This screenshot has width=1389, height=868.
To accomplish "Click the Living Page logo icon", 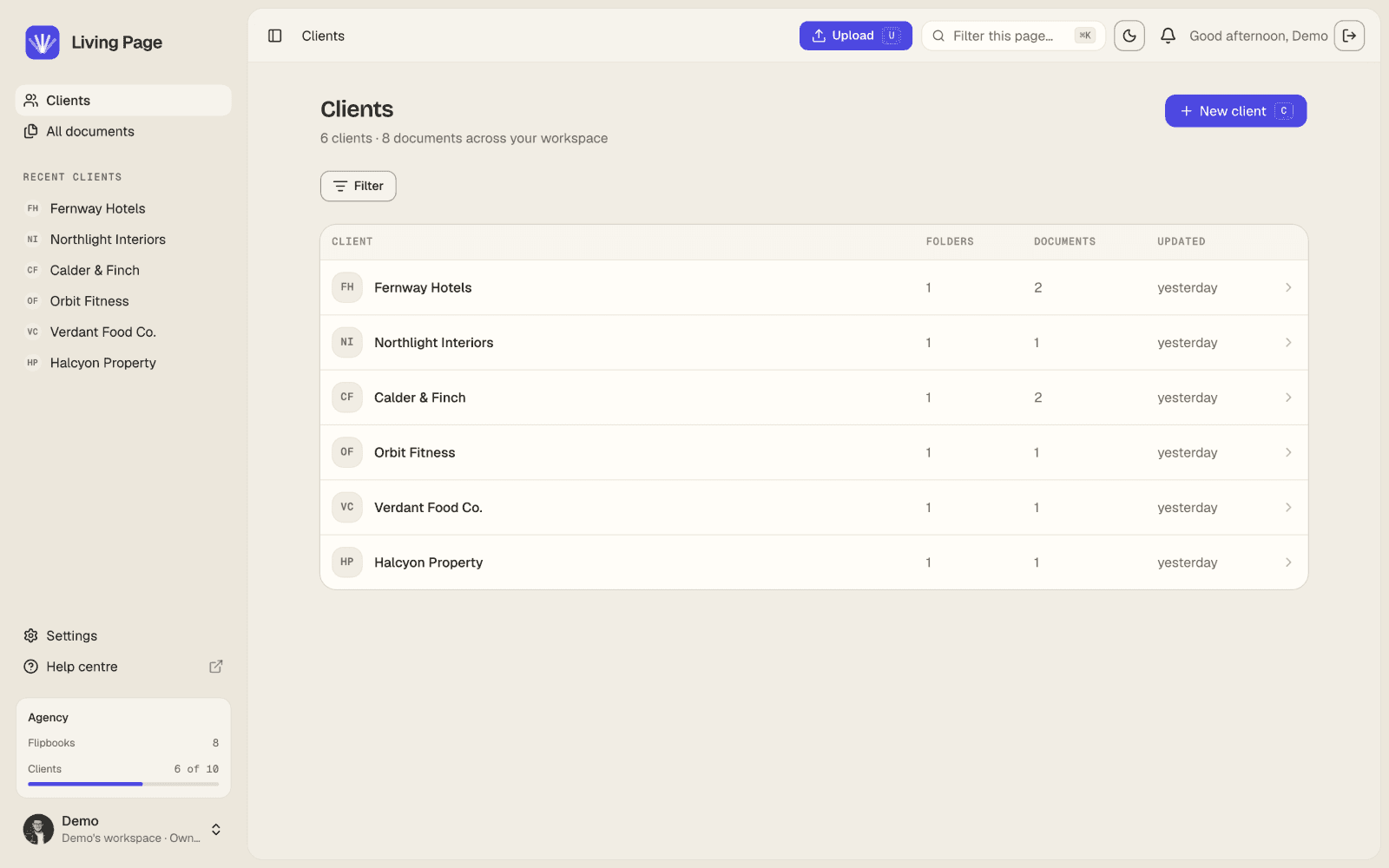I will (x=42, y=43).
